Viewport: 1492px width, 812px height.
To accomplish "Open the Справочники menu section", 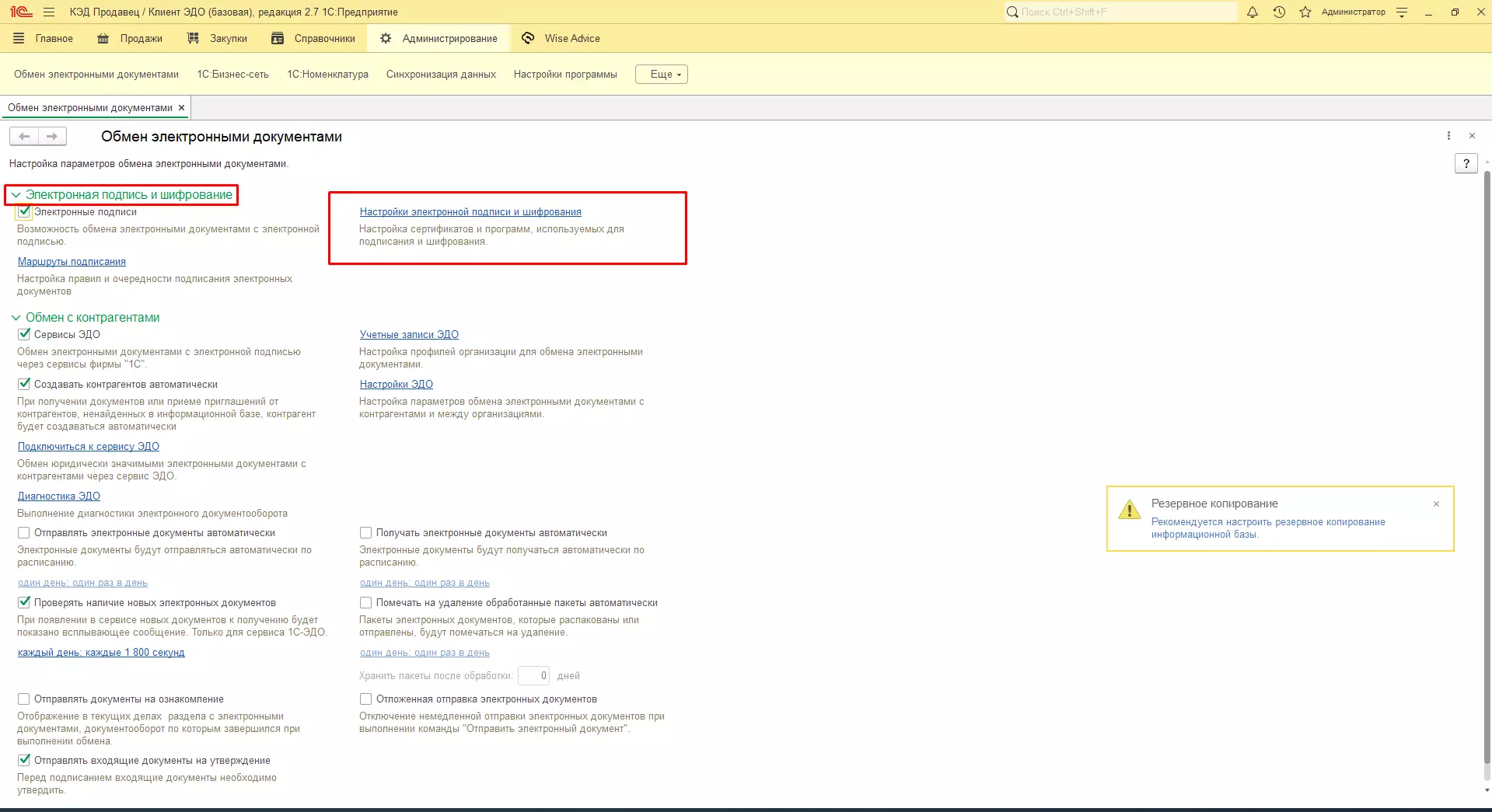I will [325, 38].
